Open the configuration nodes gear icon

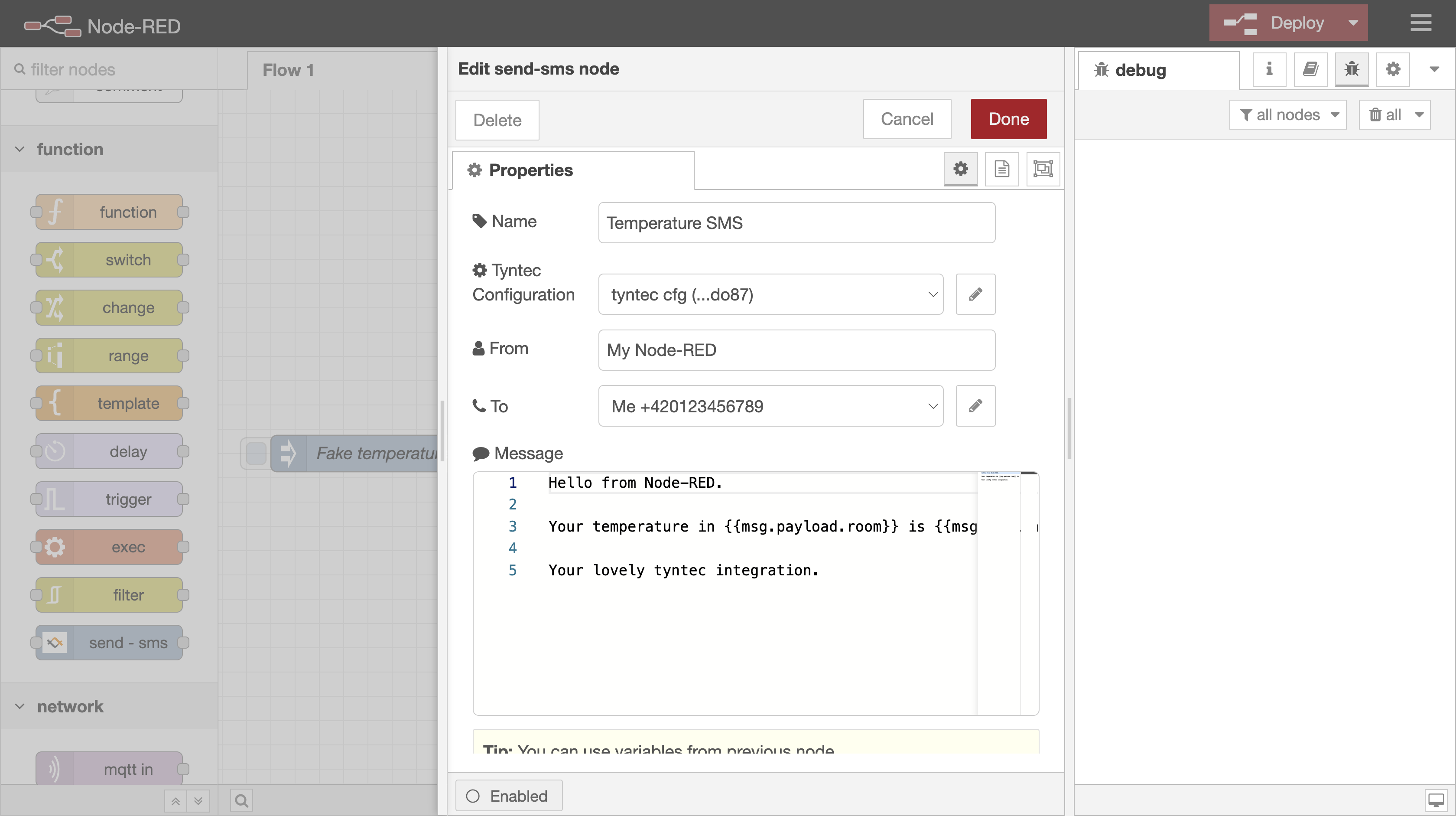1393,69
